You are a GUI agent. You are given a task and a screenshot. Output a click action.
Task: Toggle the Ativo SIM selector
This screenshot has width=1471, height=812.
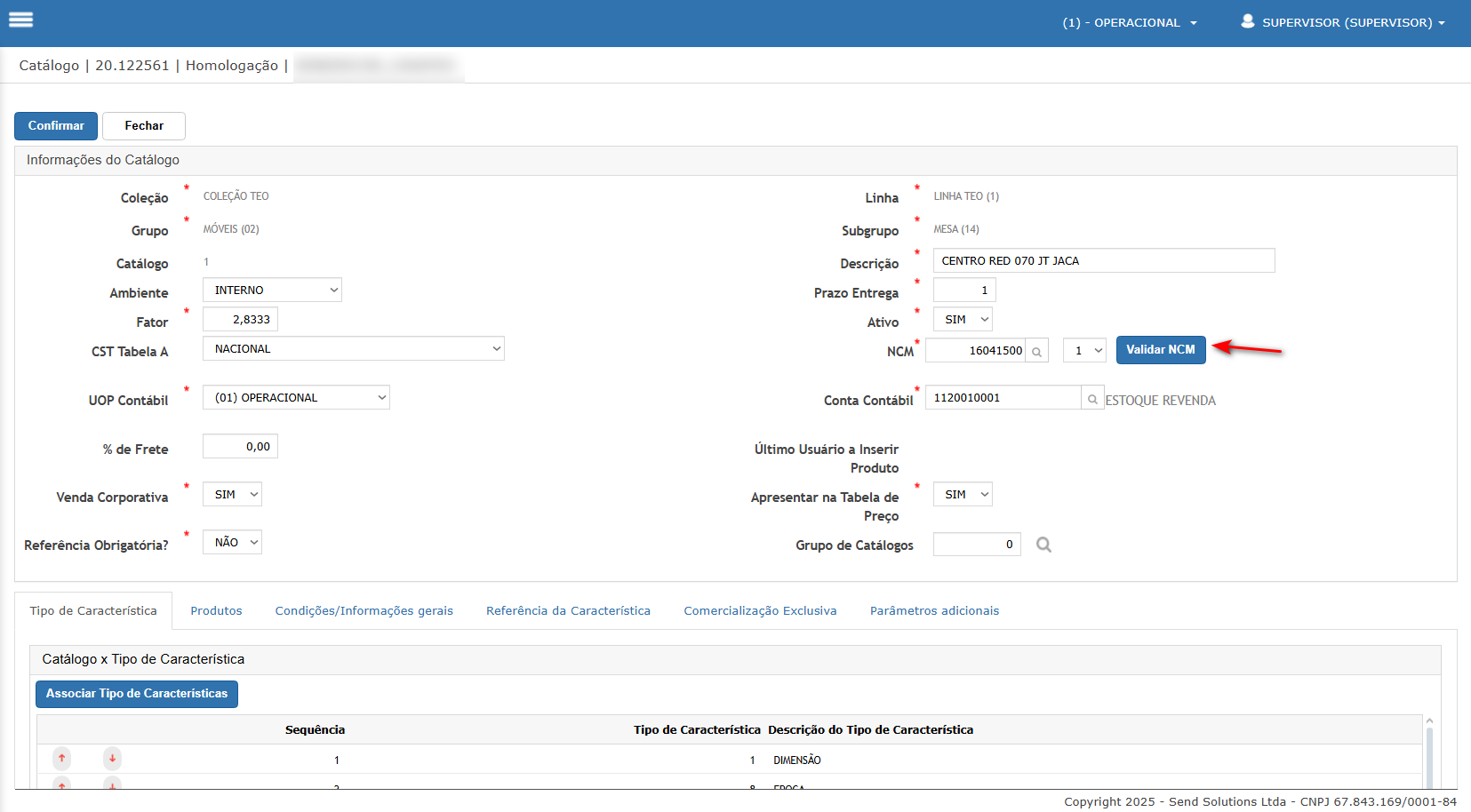[x=963, y=320]
